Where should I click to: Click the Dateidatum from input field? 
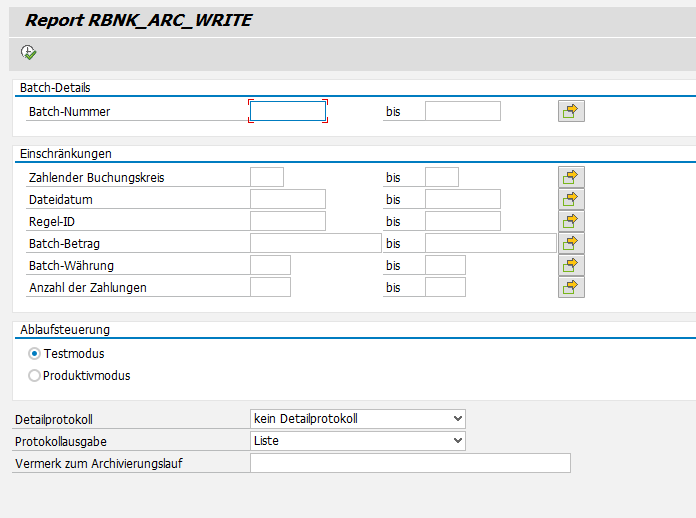coord(288,200)
